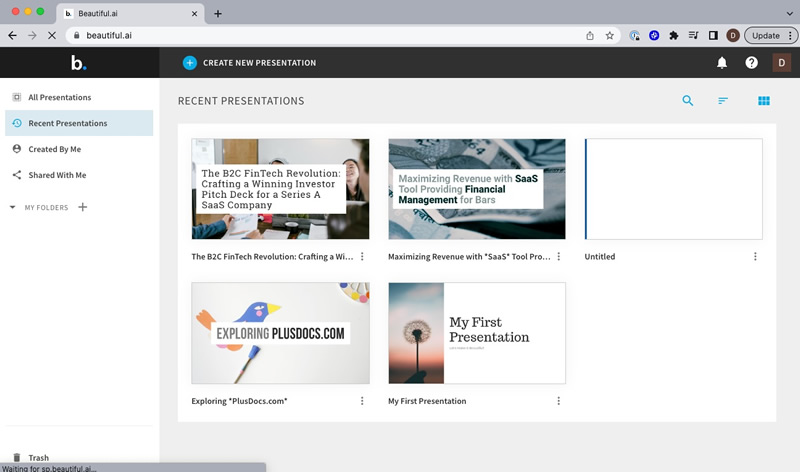Click the first extension icon beside star
The image size is (800, 472).
pos(634,35)
